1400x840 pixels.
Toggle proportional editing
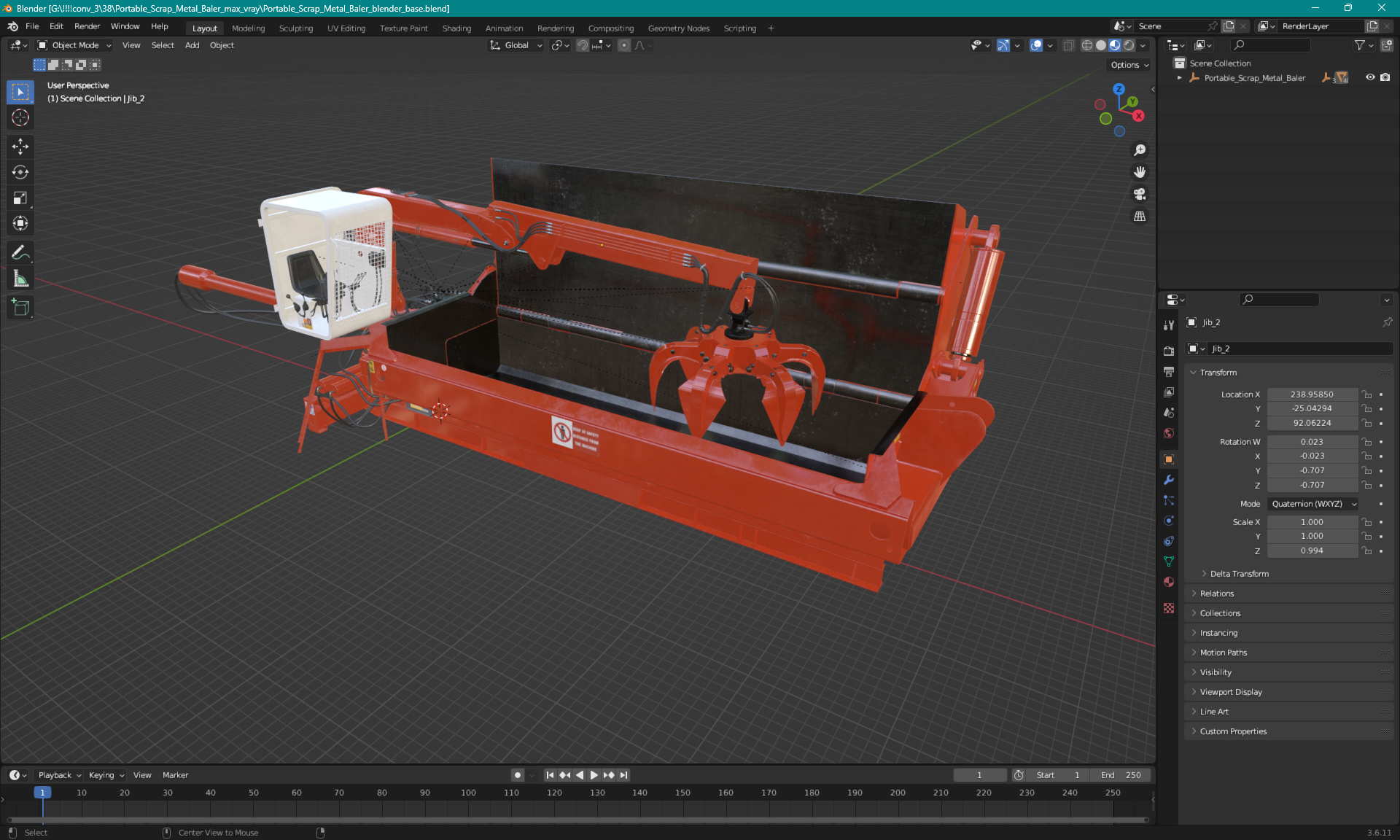click(x=624, y=45)
